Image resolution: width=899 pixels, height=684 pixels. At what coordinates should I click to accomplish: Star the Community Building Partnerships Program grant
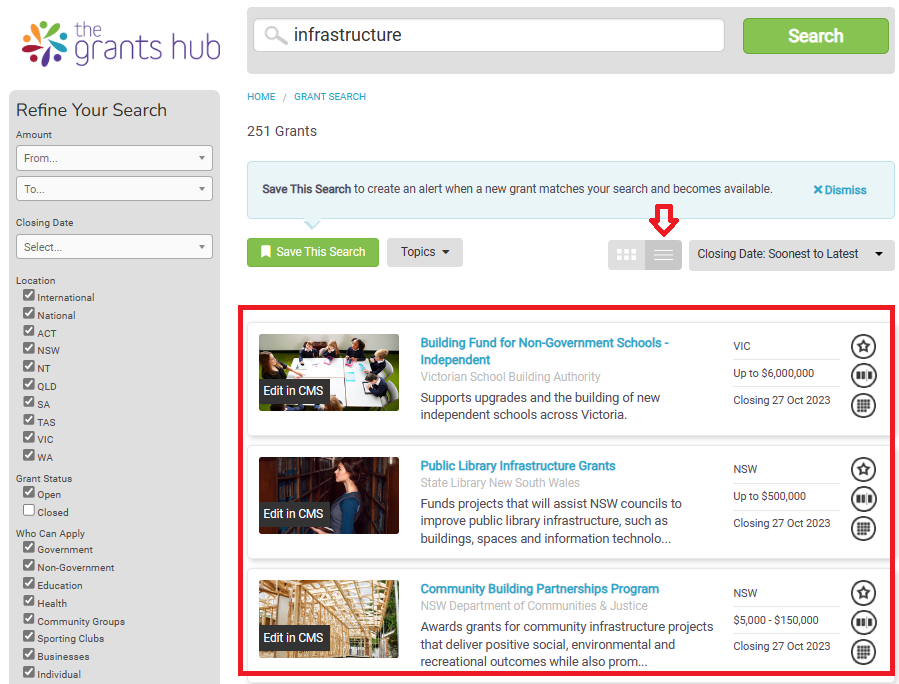[x=863, y=592]
